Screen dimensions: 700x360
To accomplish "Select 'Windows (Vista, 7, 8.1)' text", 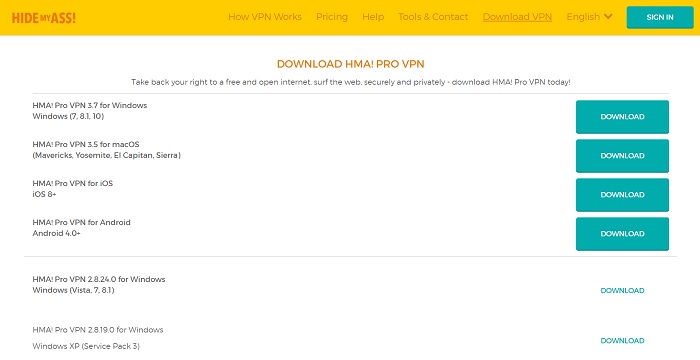I will tap(73, 290).
